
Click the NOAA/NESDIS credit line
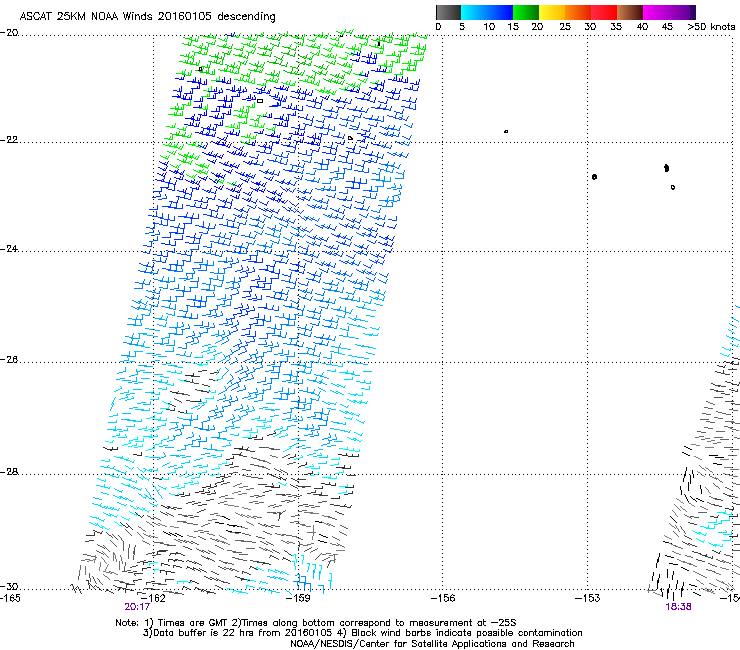coord(432,644)
